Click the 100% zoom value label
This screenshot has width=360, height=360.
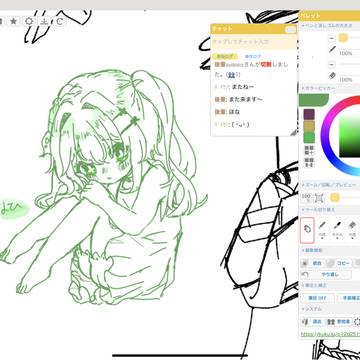pyautogui.click(x=306, y=197)
